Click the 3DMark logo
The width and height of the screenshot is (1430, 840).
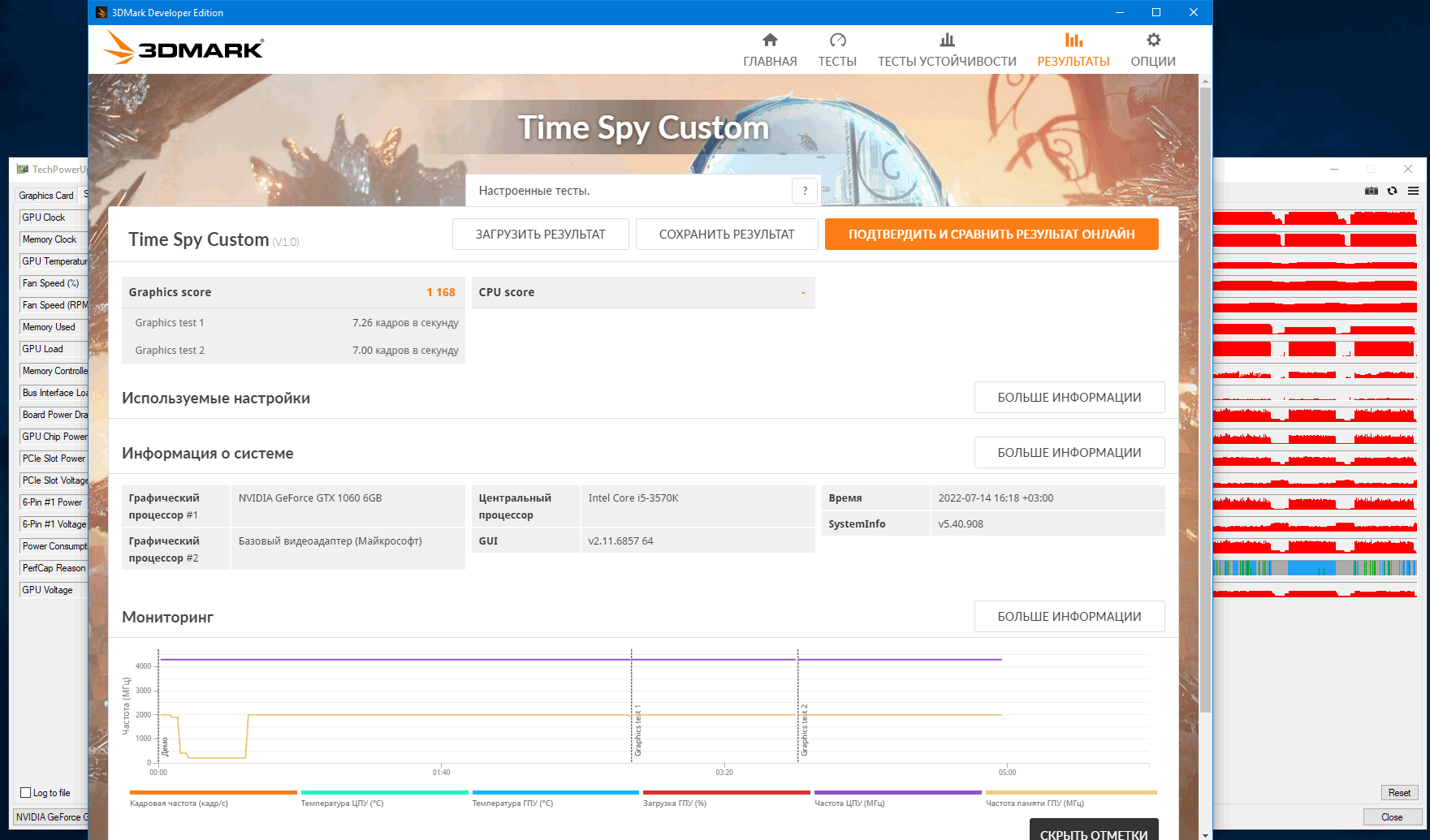[184, 48]
